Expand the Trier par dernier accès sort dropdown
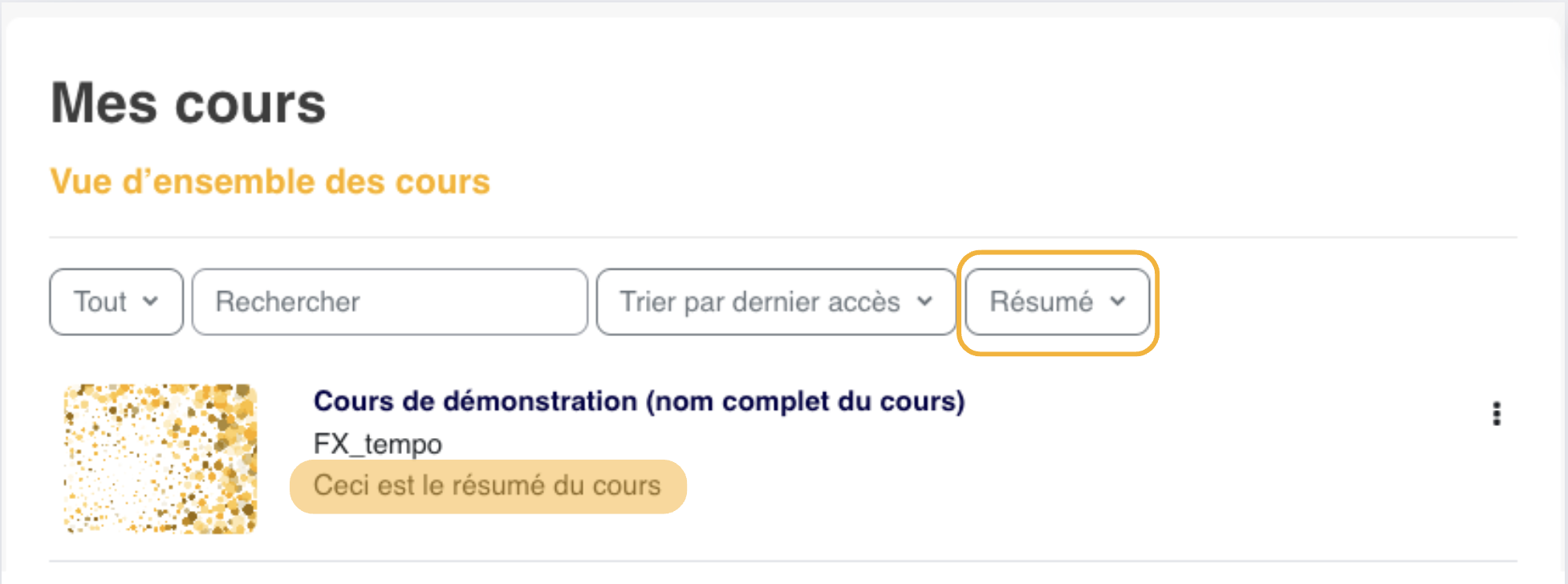This screenshot has height=584, width=1568. click(776, 302)
